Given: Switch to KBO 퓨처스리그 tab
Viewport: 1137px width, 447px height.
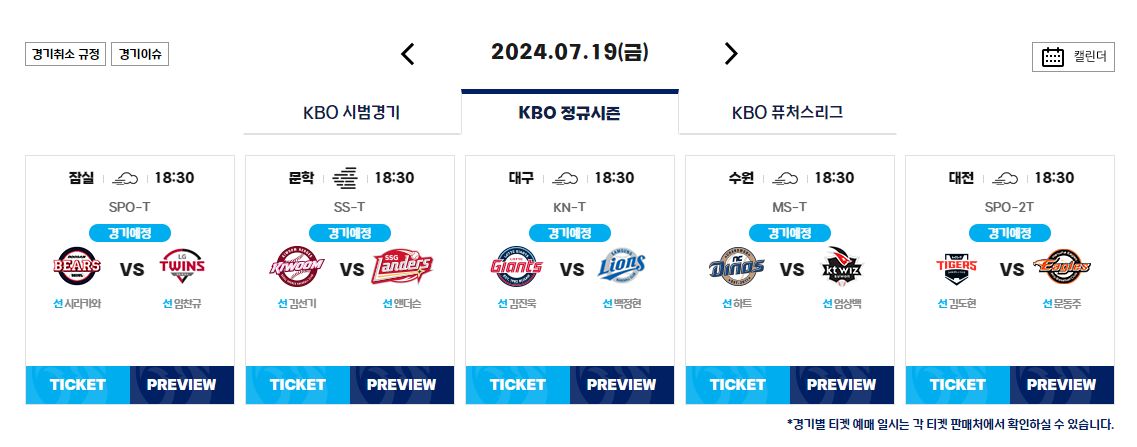Looking at the screenshot, I should (787, 113).
